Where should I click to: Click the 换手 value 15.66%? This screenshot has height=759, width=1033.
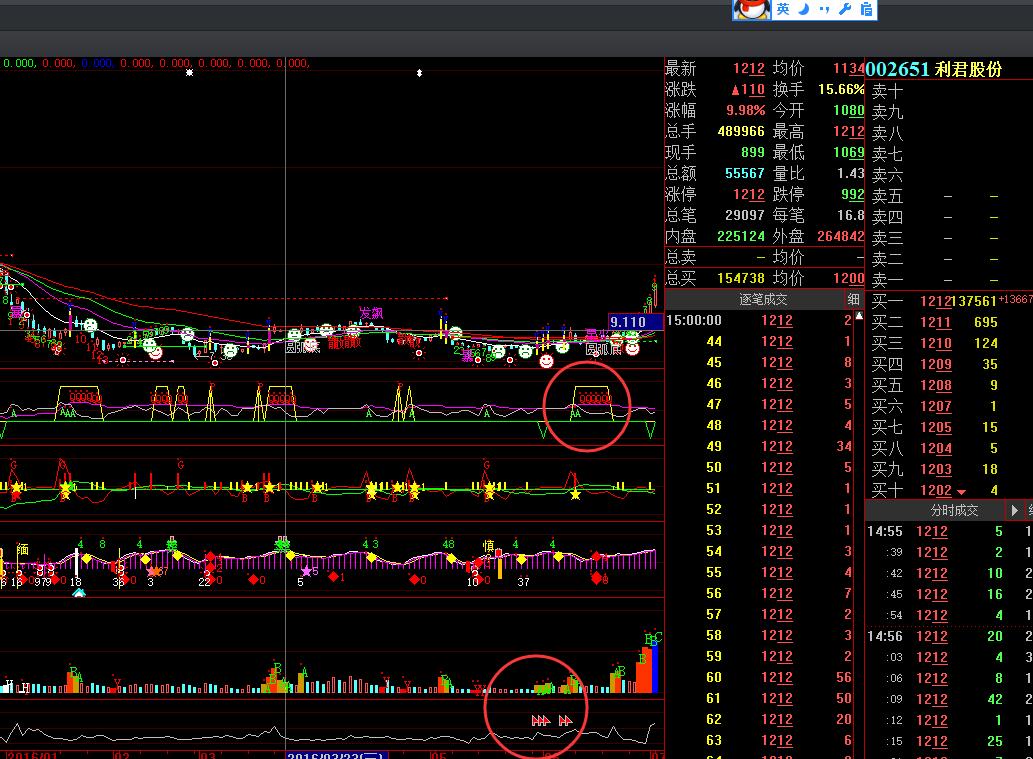[841, 89]
